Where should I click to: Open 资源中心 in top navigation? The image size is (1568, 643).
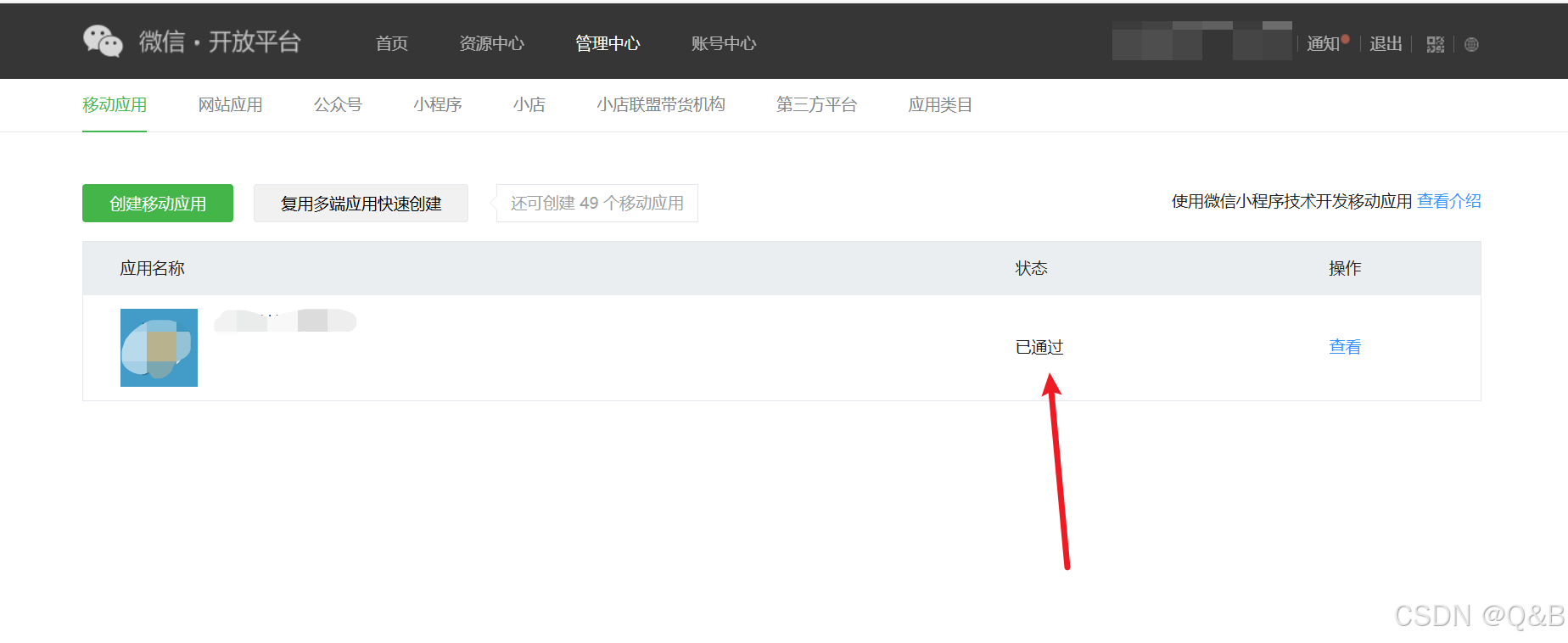491,43
